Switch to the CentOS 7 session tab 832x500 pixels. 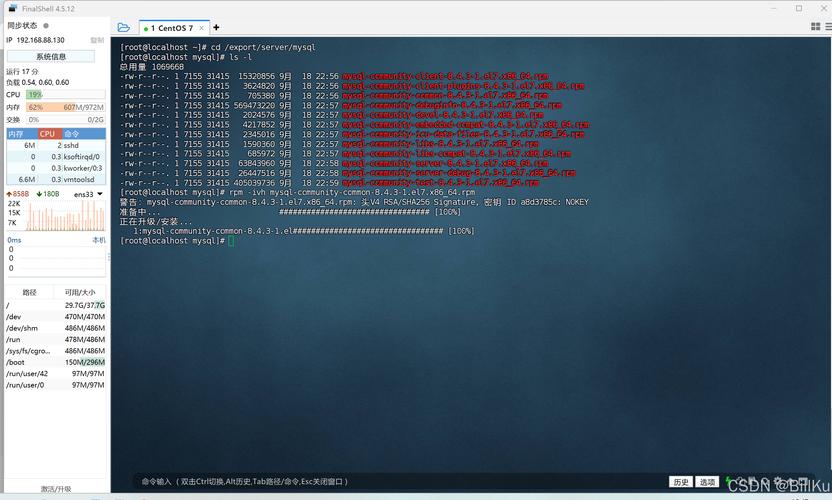point(172,28)
